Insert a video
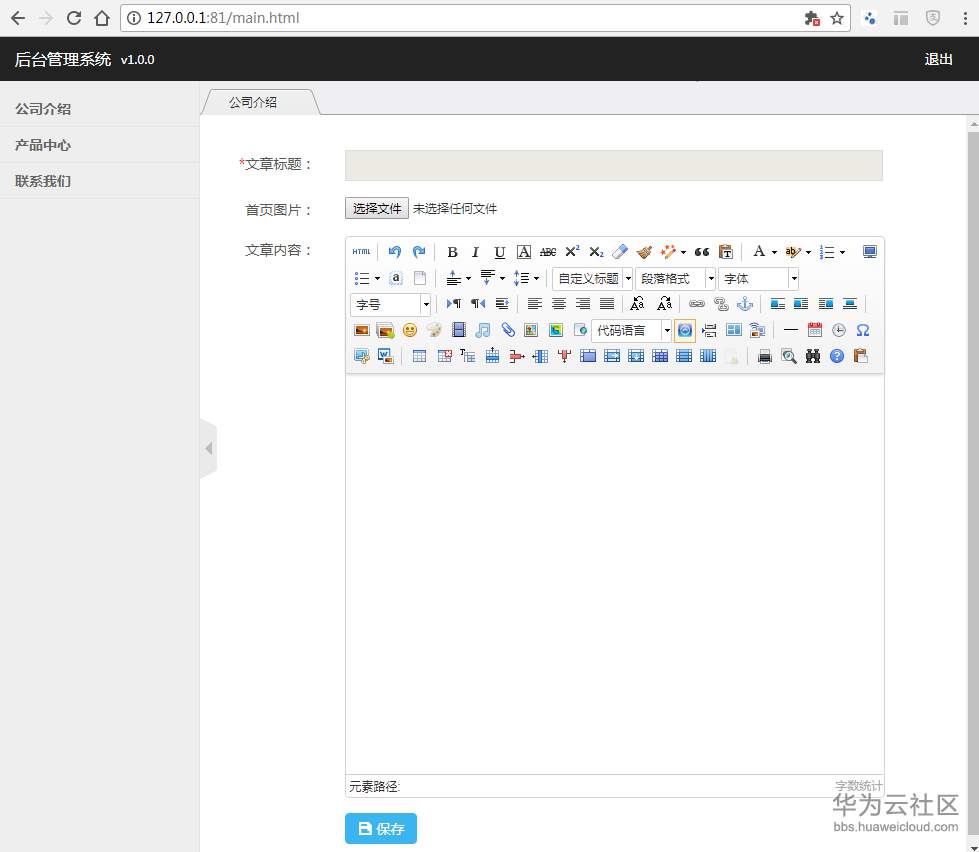 459,330
